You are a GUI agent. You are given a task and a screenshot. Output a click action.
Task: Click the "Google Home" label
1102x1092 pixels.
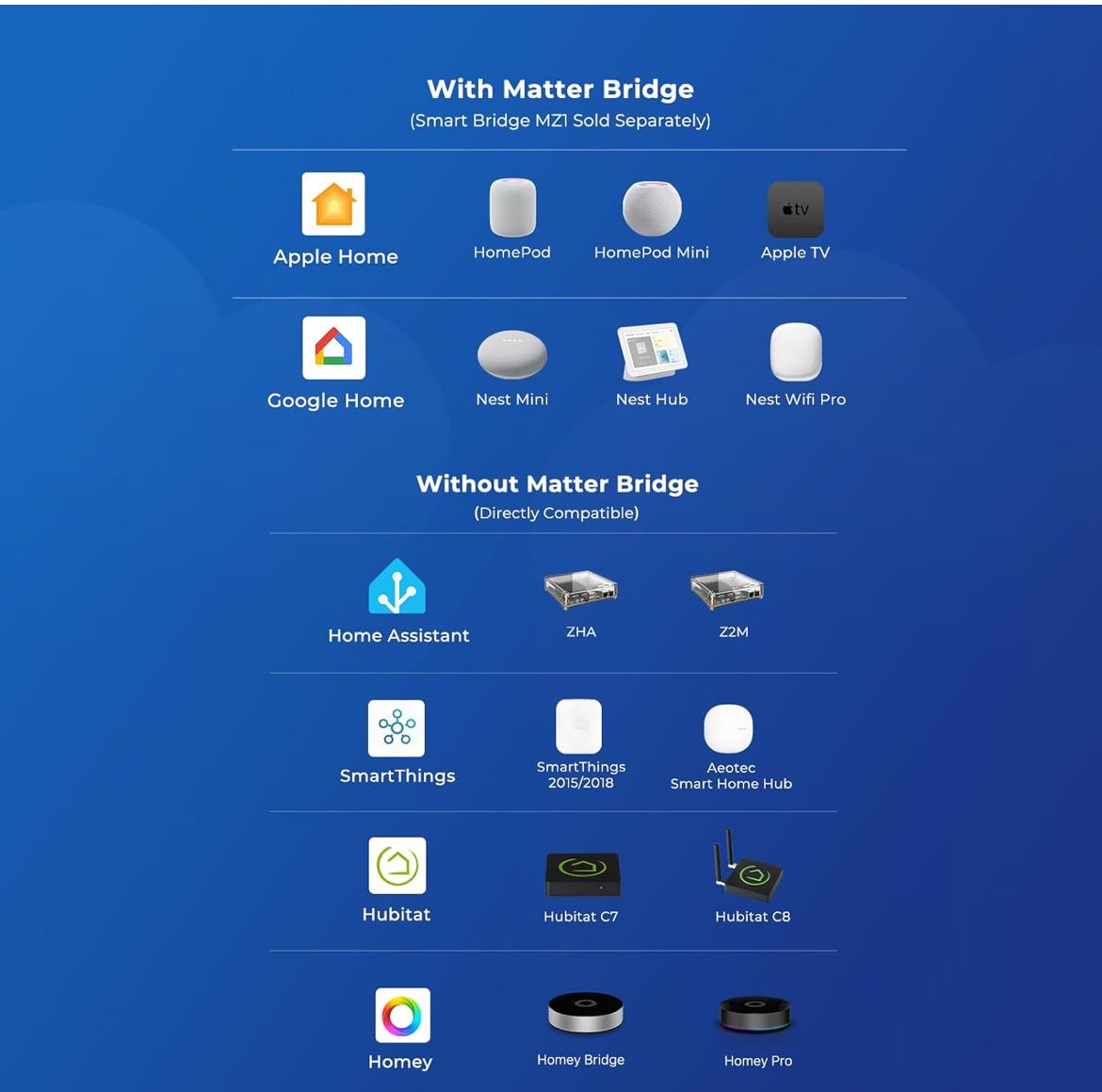(335, 400)
